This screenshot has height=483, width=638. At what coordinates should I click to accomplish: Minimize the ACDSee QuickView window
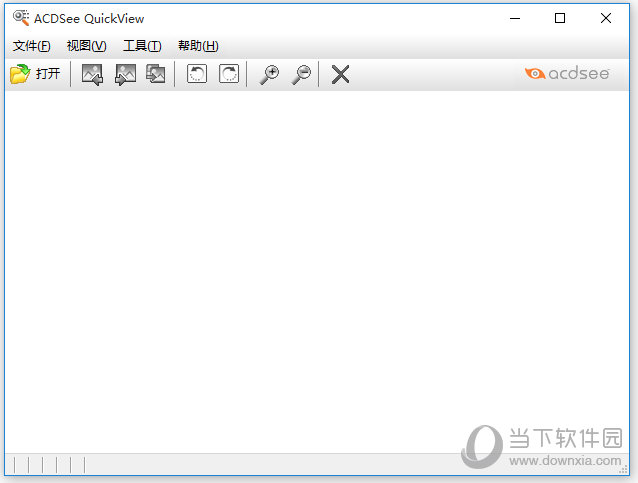515,18
